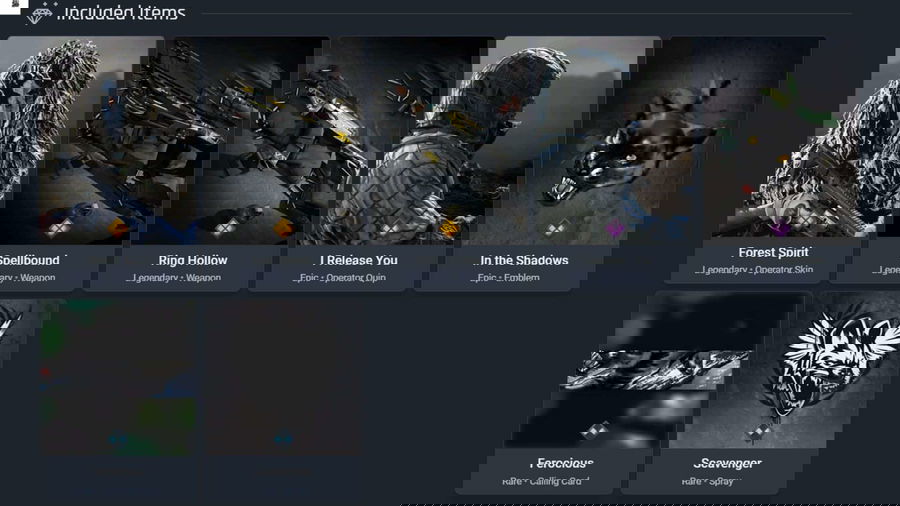Click the In the Shadows title
Image resolution: width=900 pixels, height=506 pixels.
click(524, 260)
